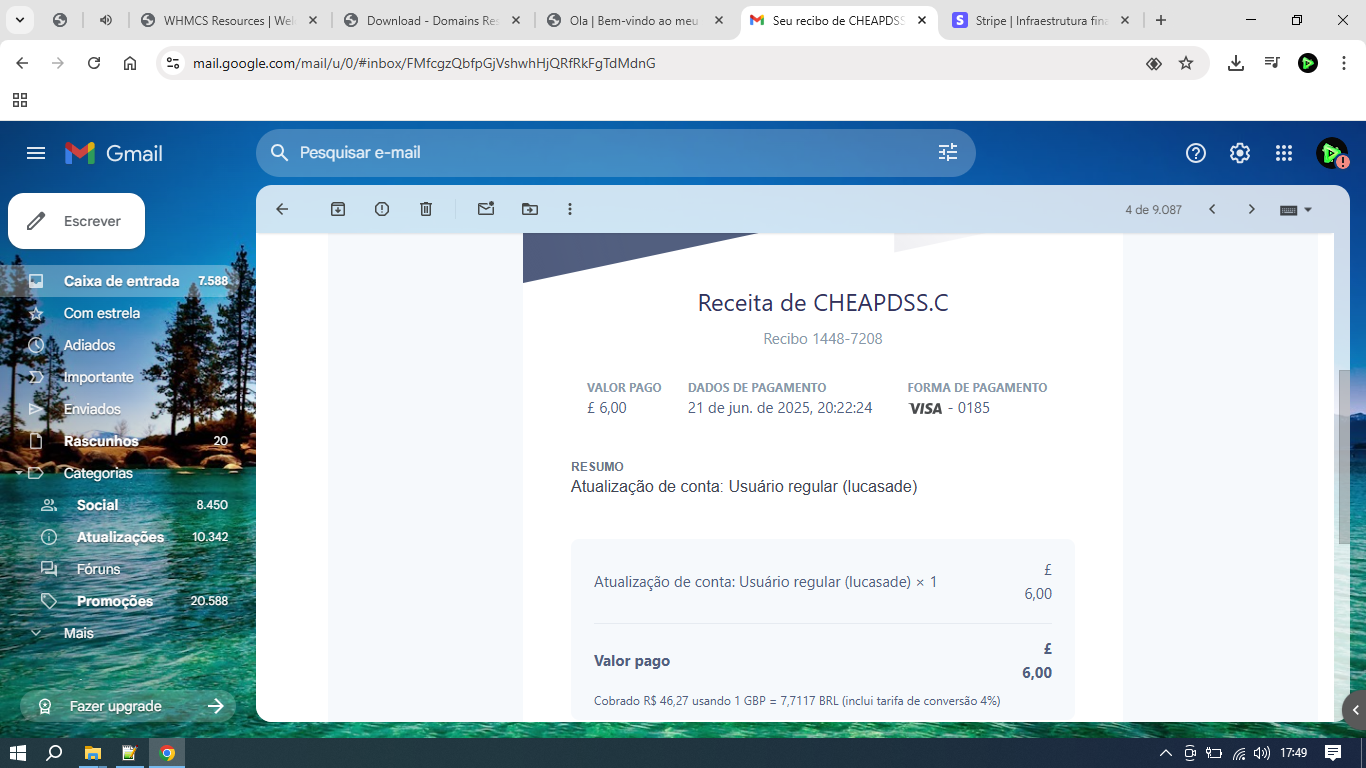Open Chrome downloads icon

1236,63
